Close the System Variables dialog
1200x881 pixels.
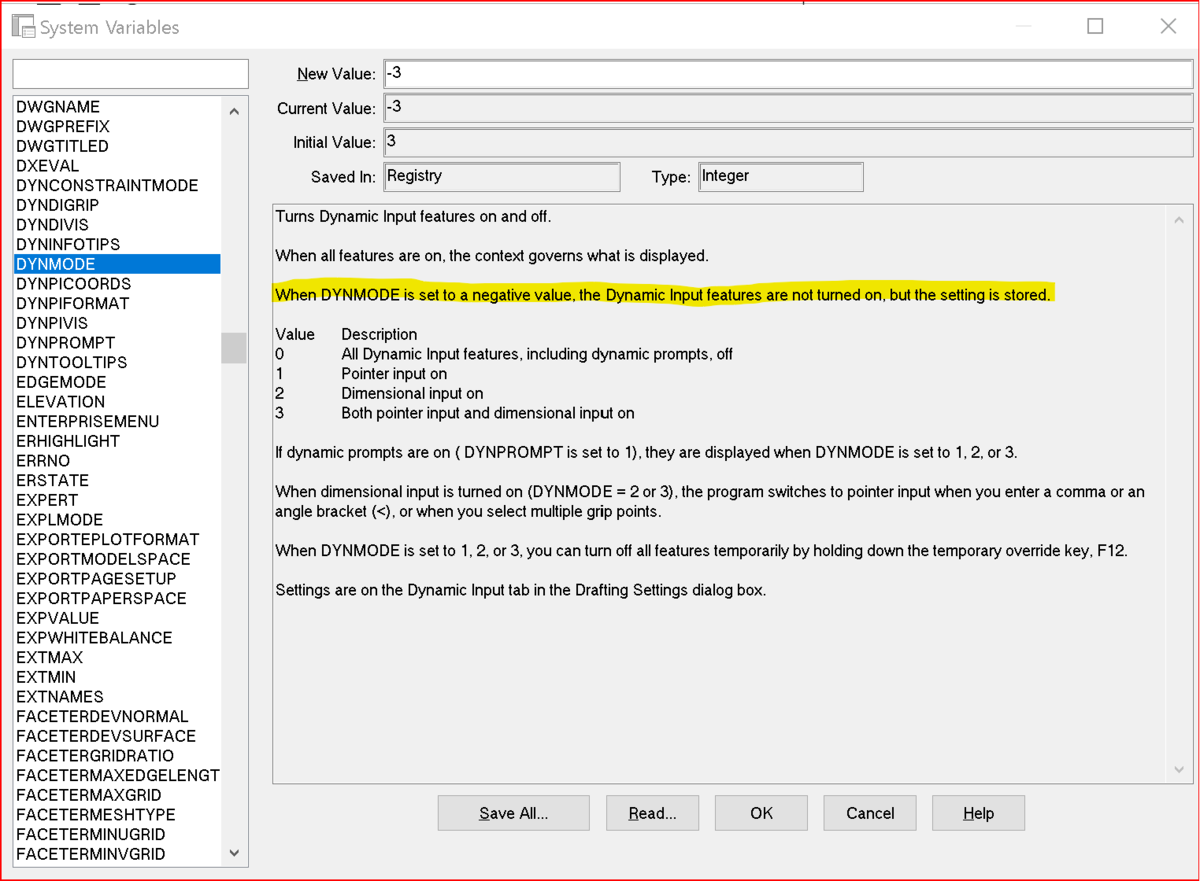(x=1168, y=27)
